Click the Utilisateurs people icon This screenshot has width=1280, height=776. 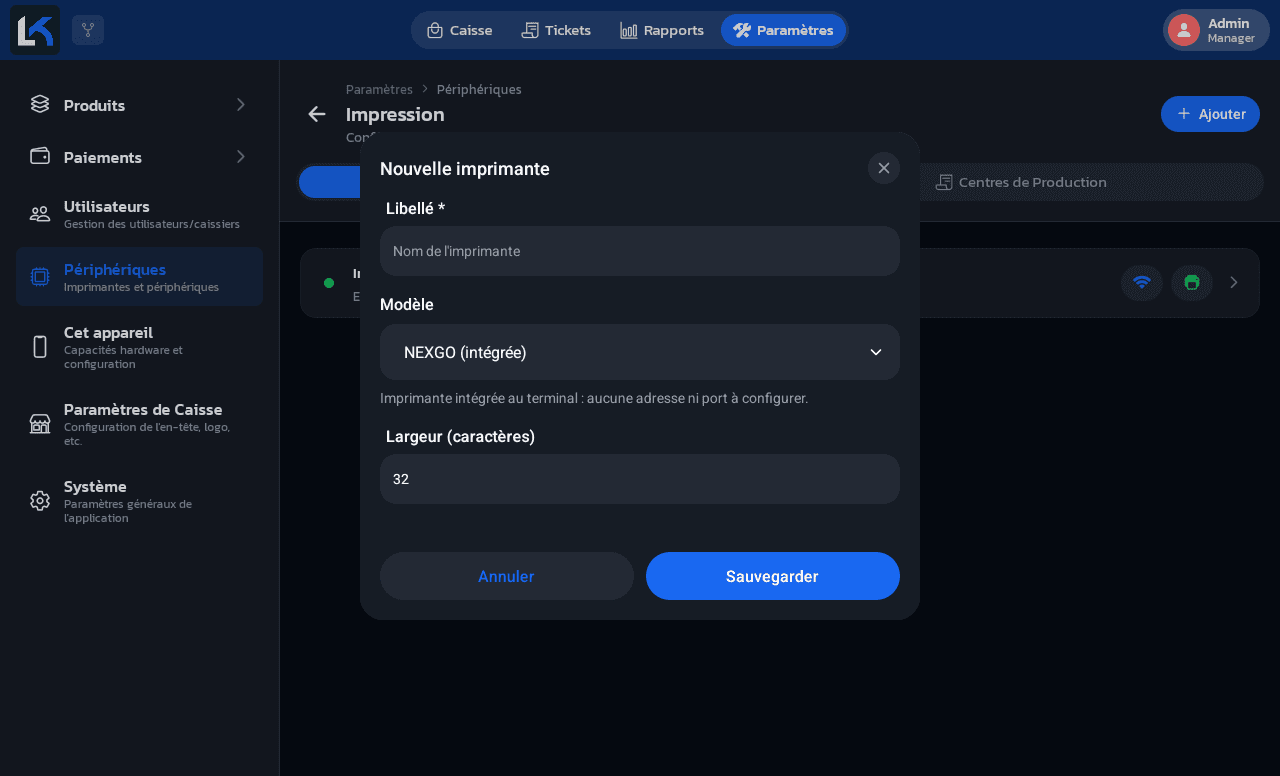(40, 214)
